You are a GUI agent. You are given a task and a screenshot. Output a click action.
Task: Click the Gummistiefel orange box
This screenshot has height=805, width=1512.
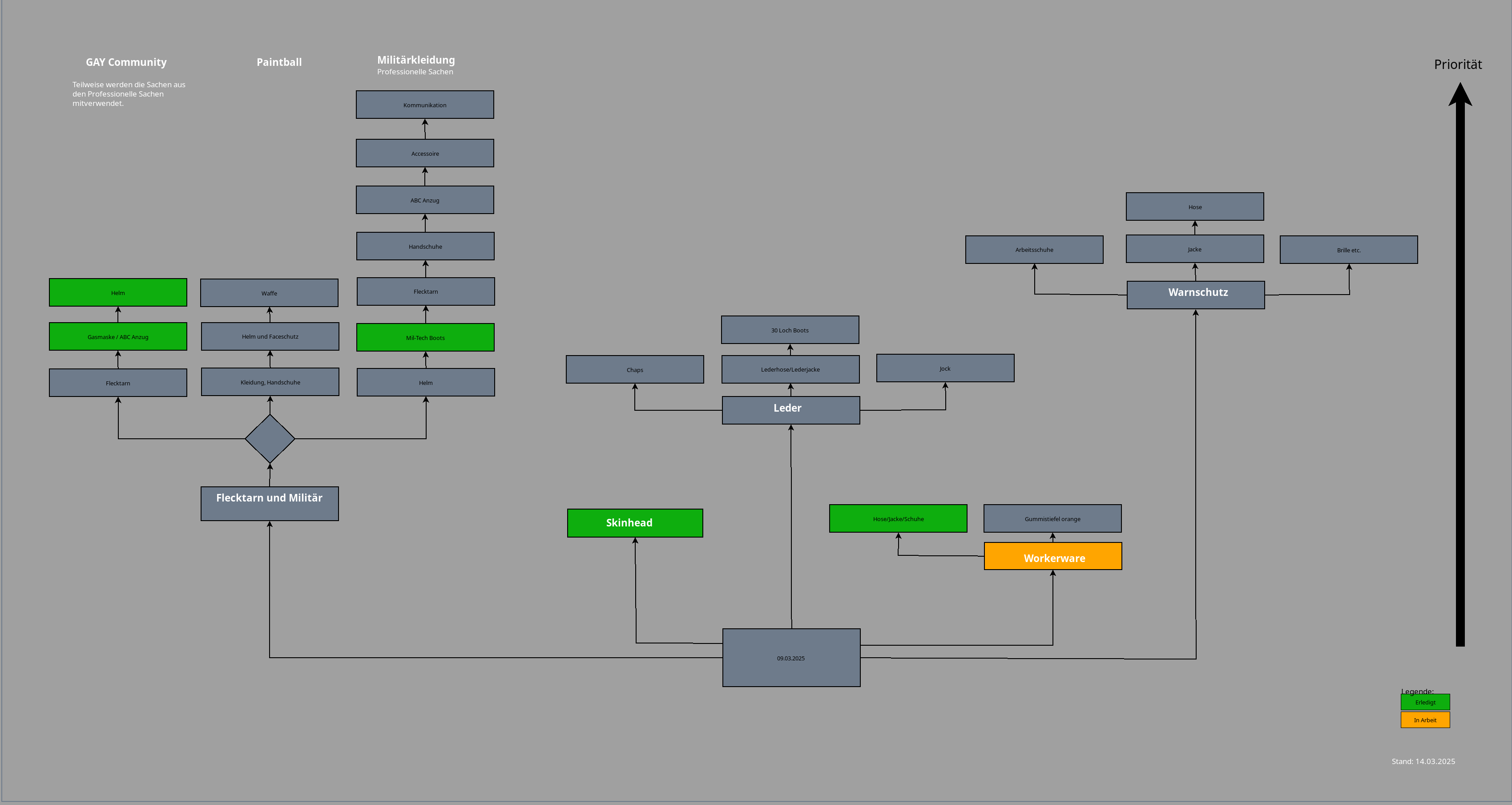point(1052,518)
